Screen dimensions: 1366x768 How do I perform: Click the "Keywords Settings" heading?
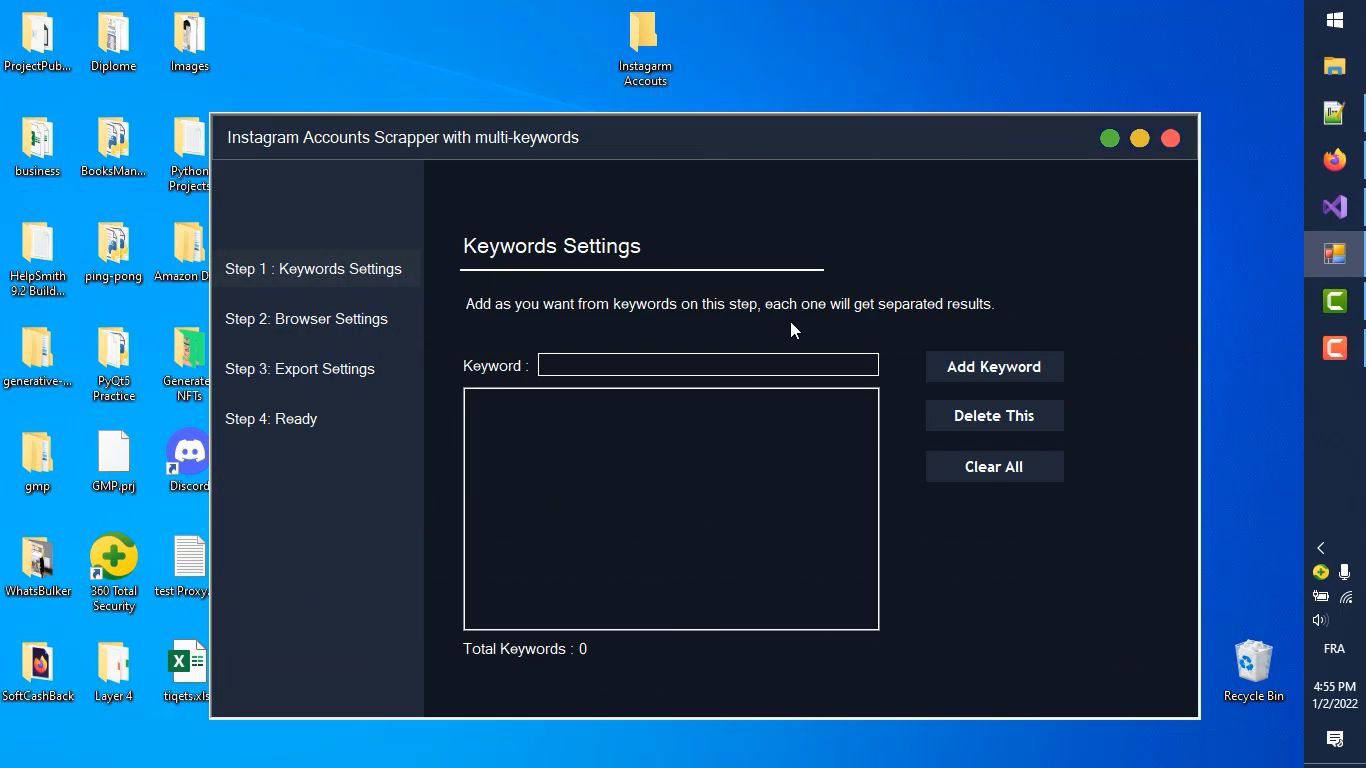point(552,246)
